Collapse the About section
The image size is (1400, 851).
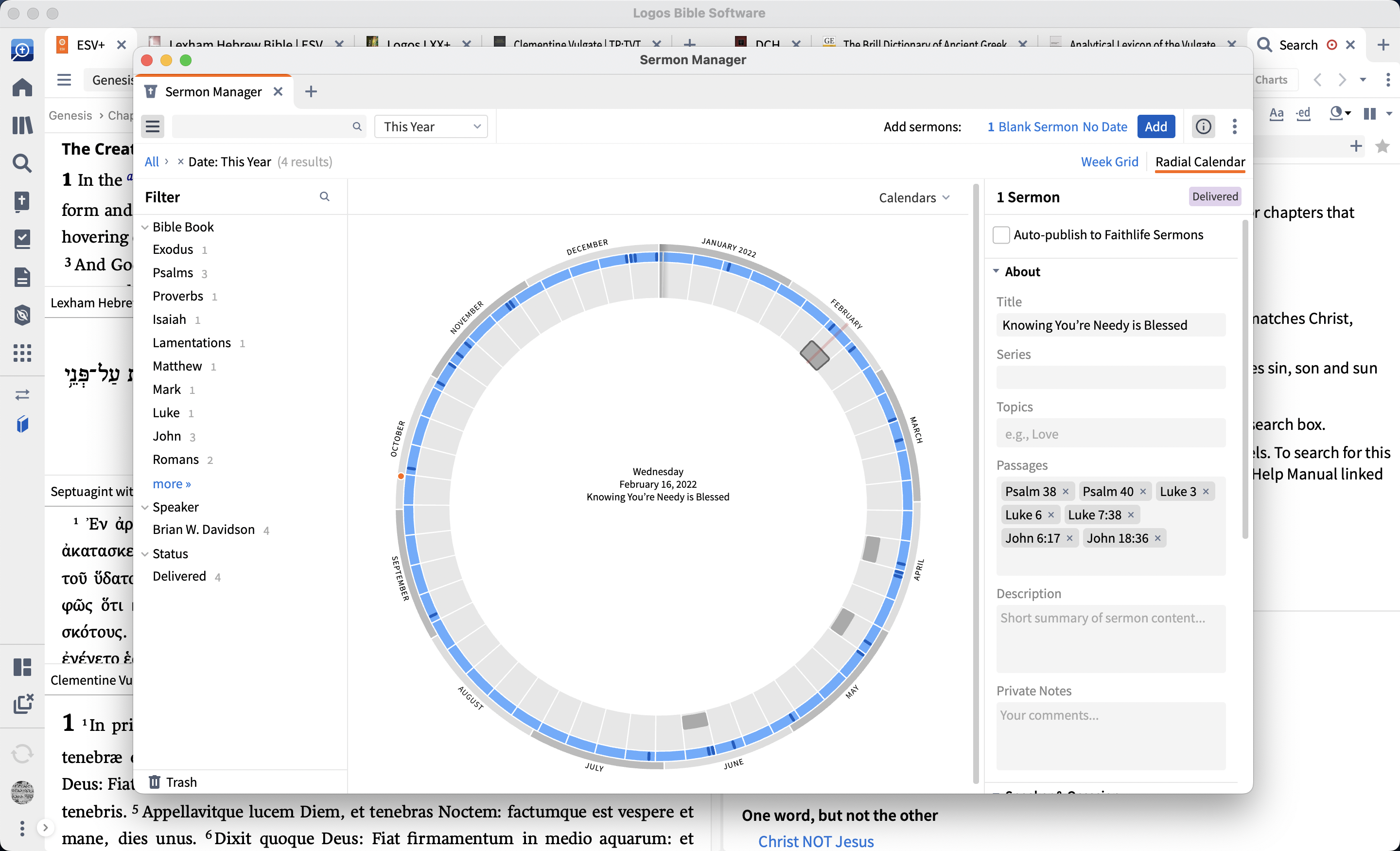(x=996, y=271)
